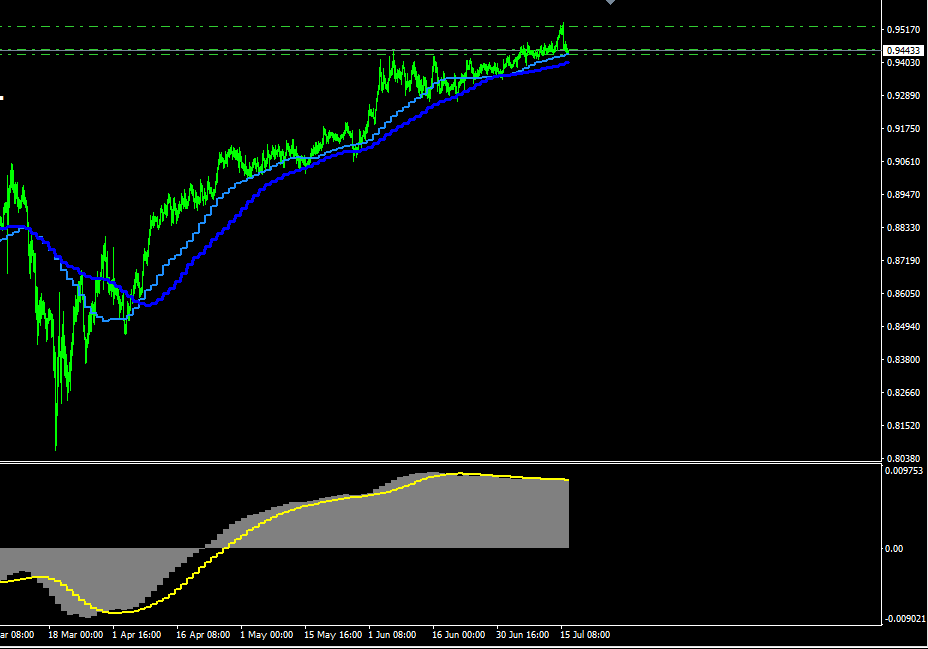Screen dimensions: 928x649
Task: Select the 0.88330 value on price axis
Action: coord(903,228)
